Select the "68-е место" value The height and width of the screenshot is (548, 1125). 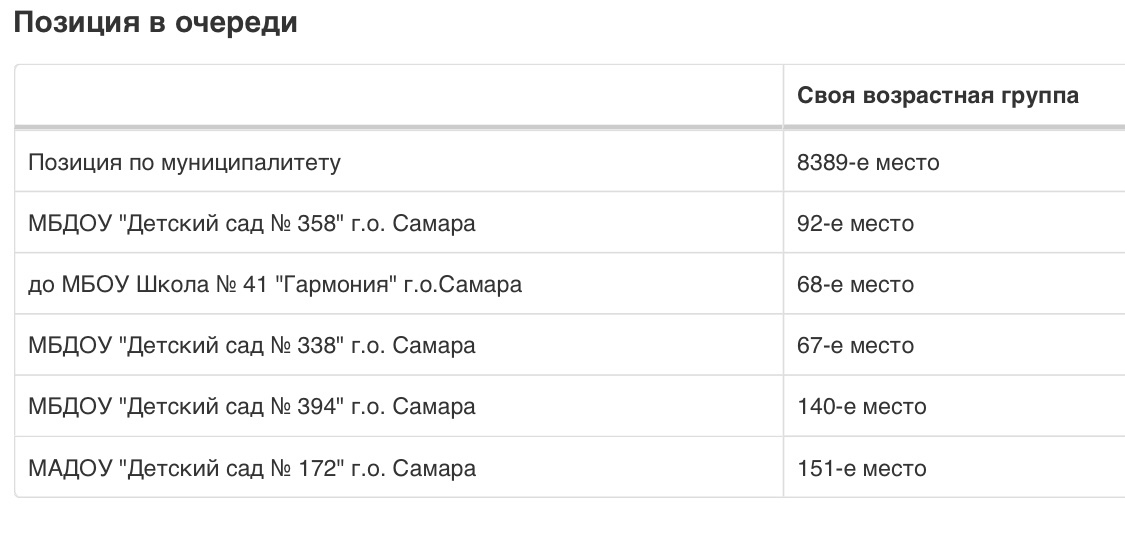[855, 285]
